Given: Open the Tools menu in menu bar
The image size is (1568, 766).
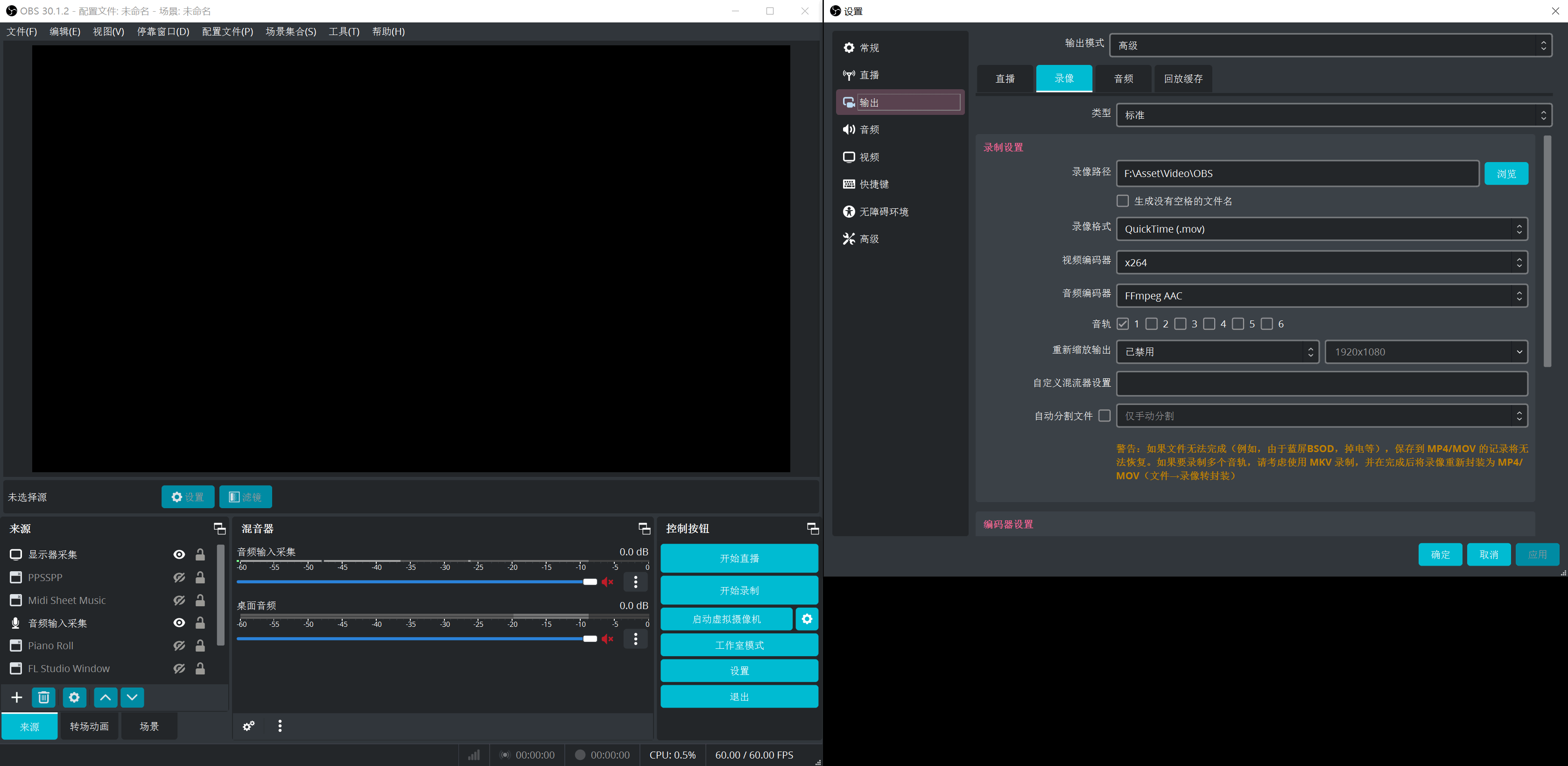Looking at the screenshot, I should [344, 32].
